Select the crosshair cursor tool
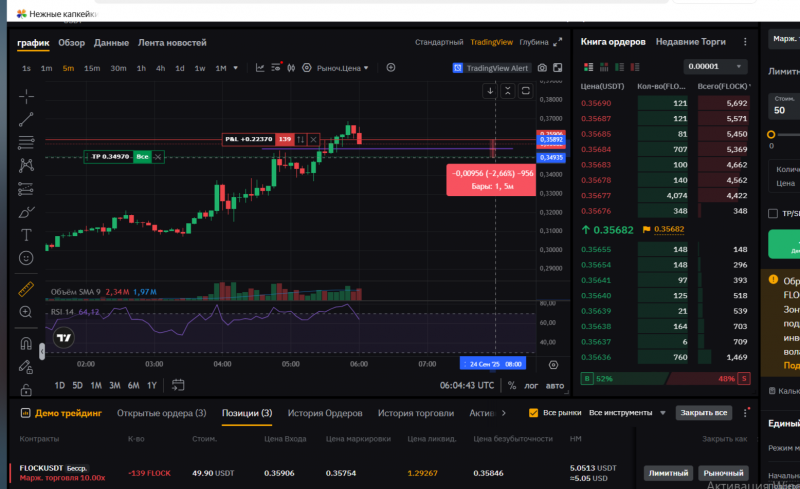The width and height of the screenshot is (800, 489). tap(27, 96)
